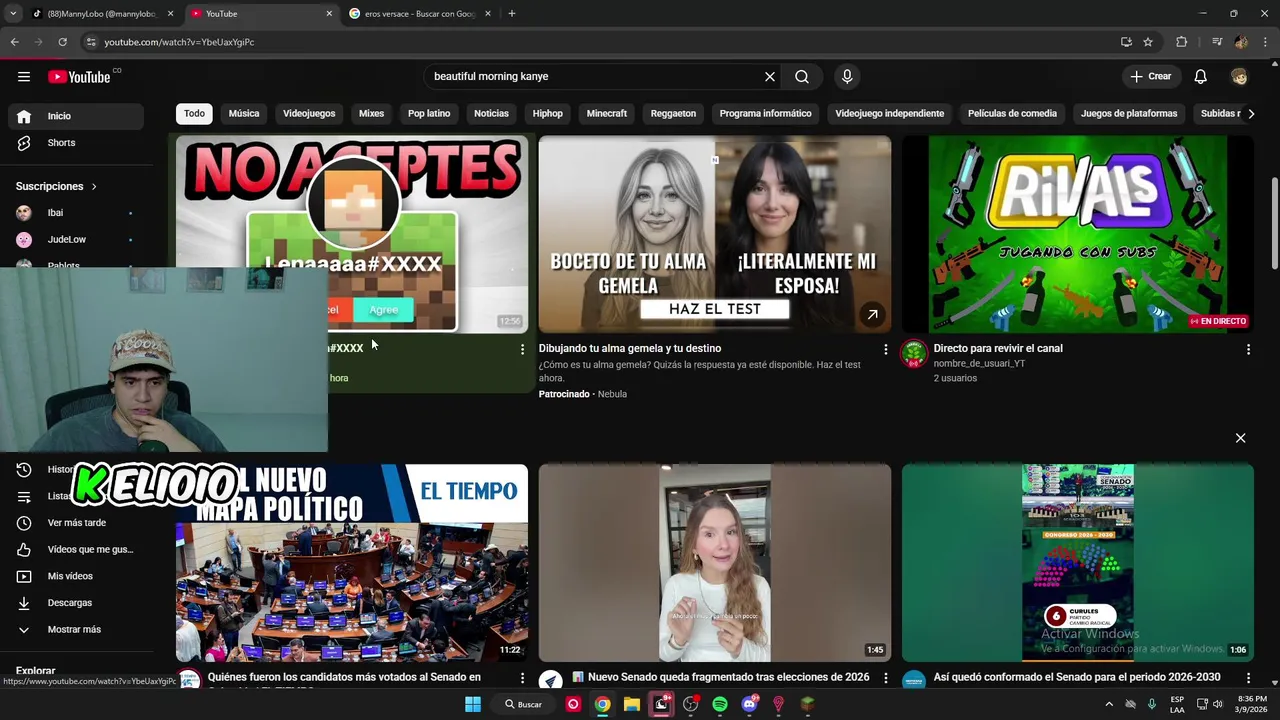
Task: Go back in browser history
Action: tap(14, 42)
